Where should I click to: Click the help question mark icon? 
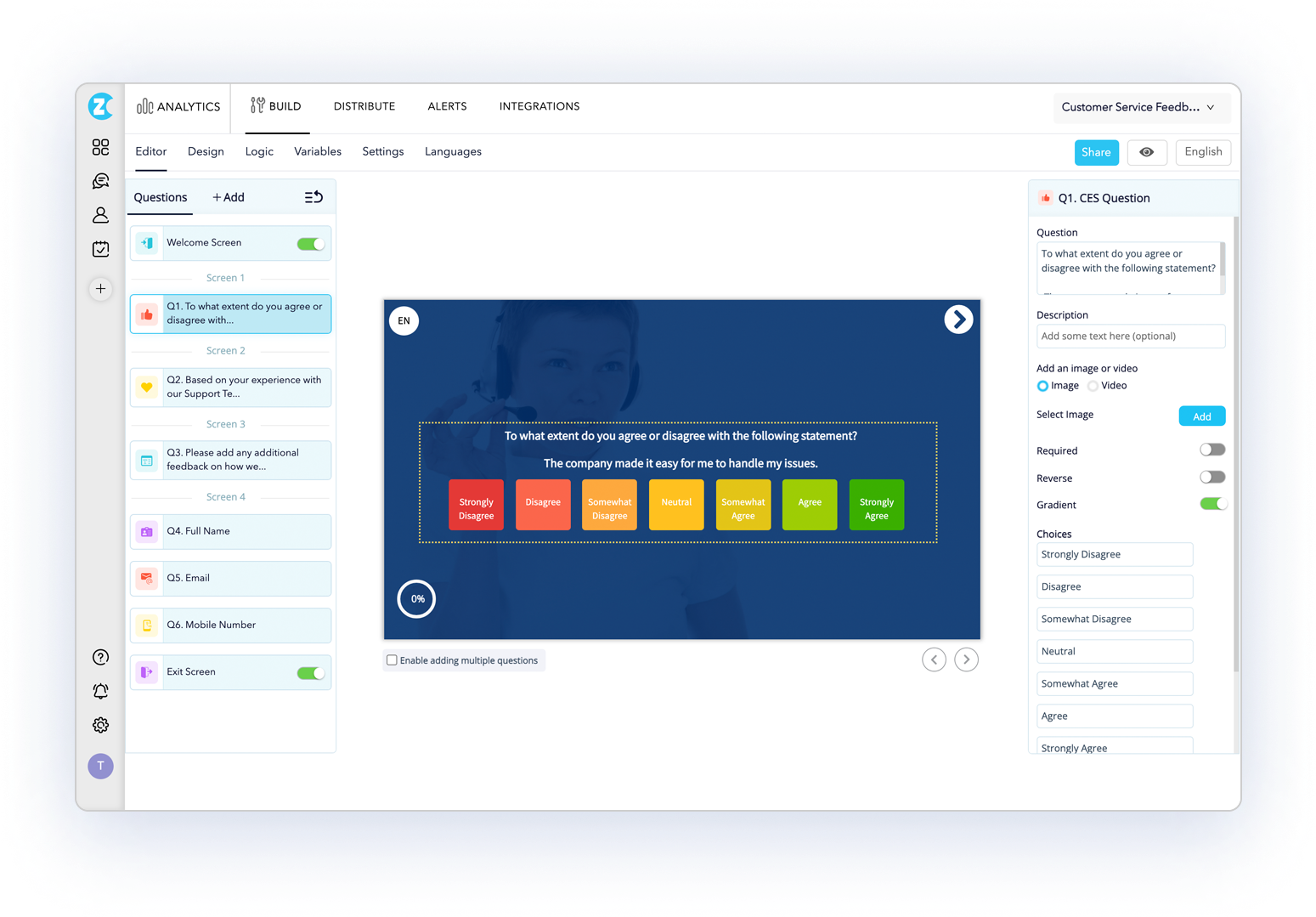tap(100, 657)
